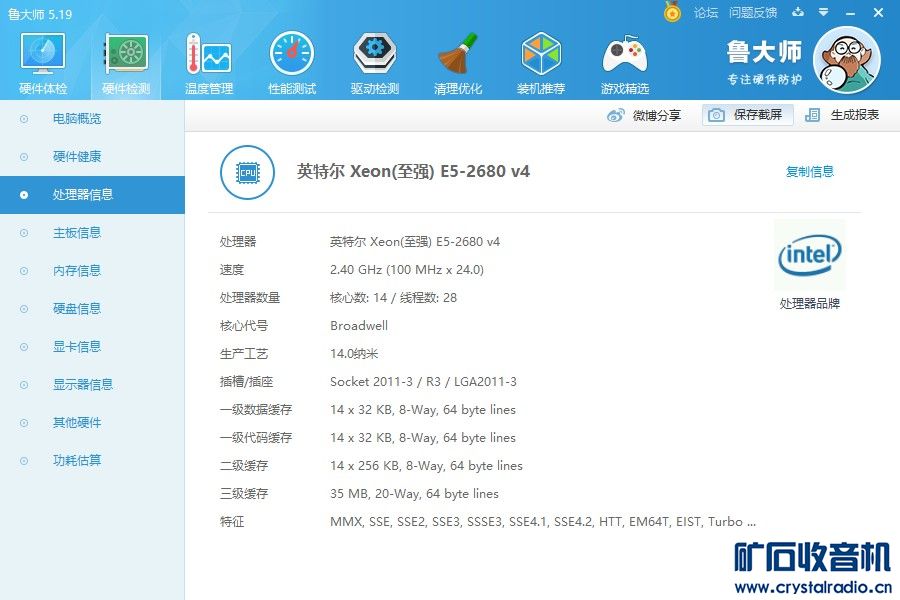Click the radio bullet beside 硬件健康
Viewport: 900px width, 600px height.
[24, 157]
